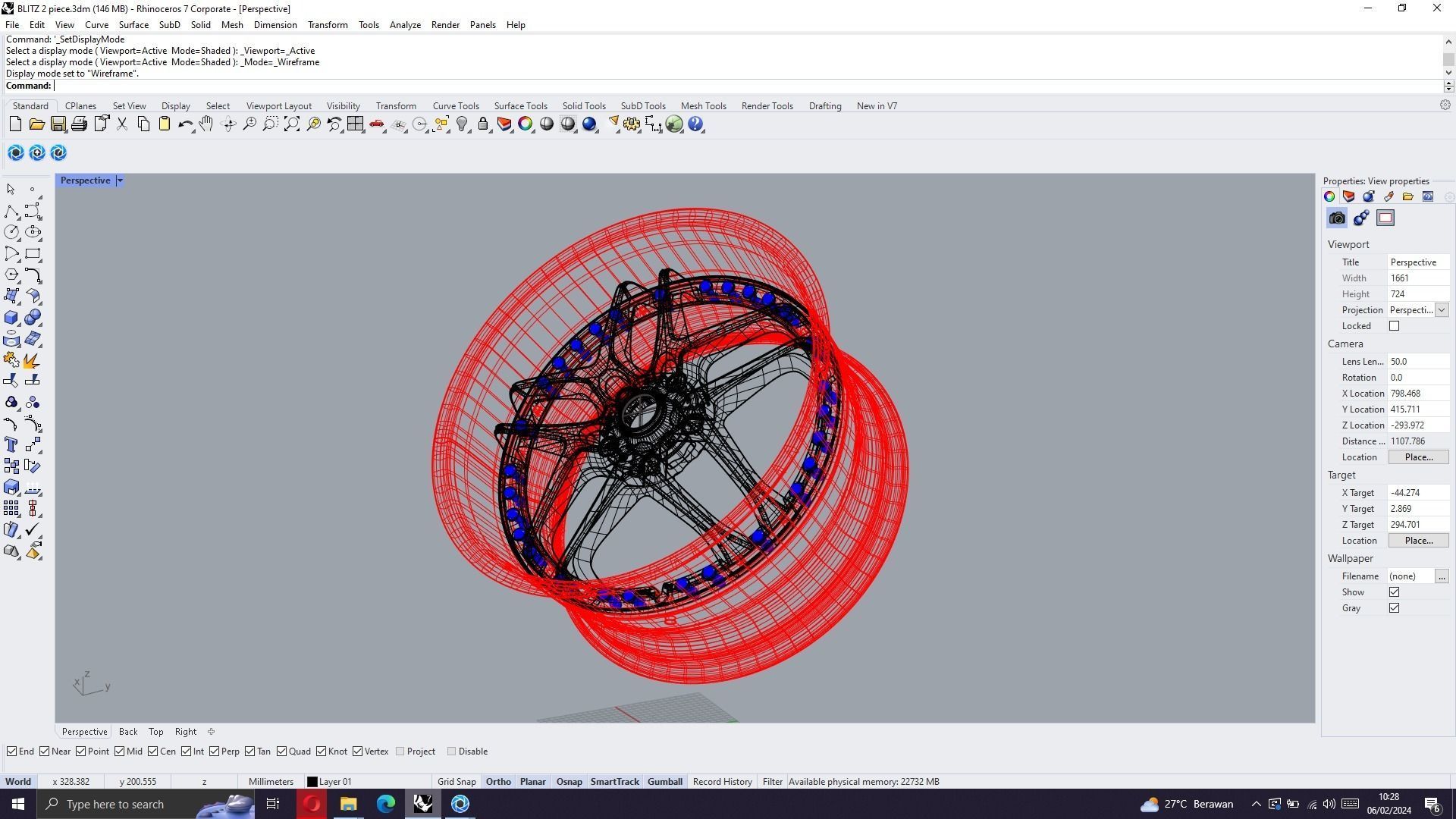
Task: Open the camera View properties icon
Action: coord(1337,218)
